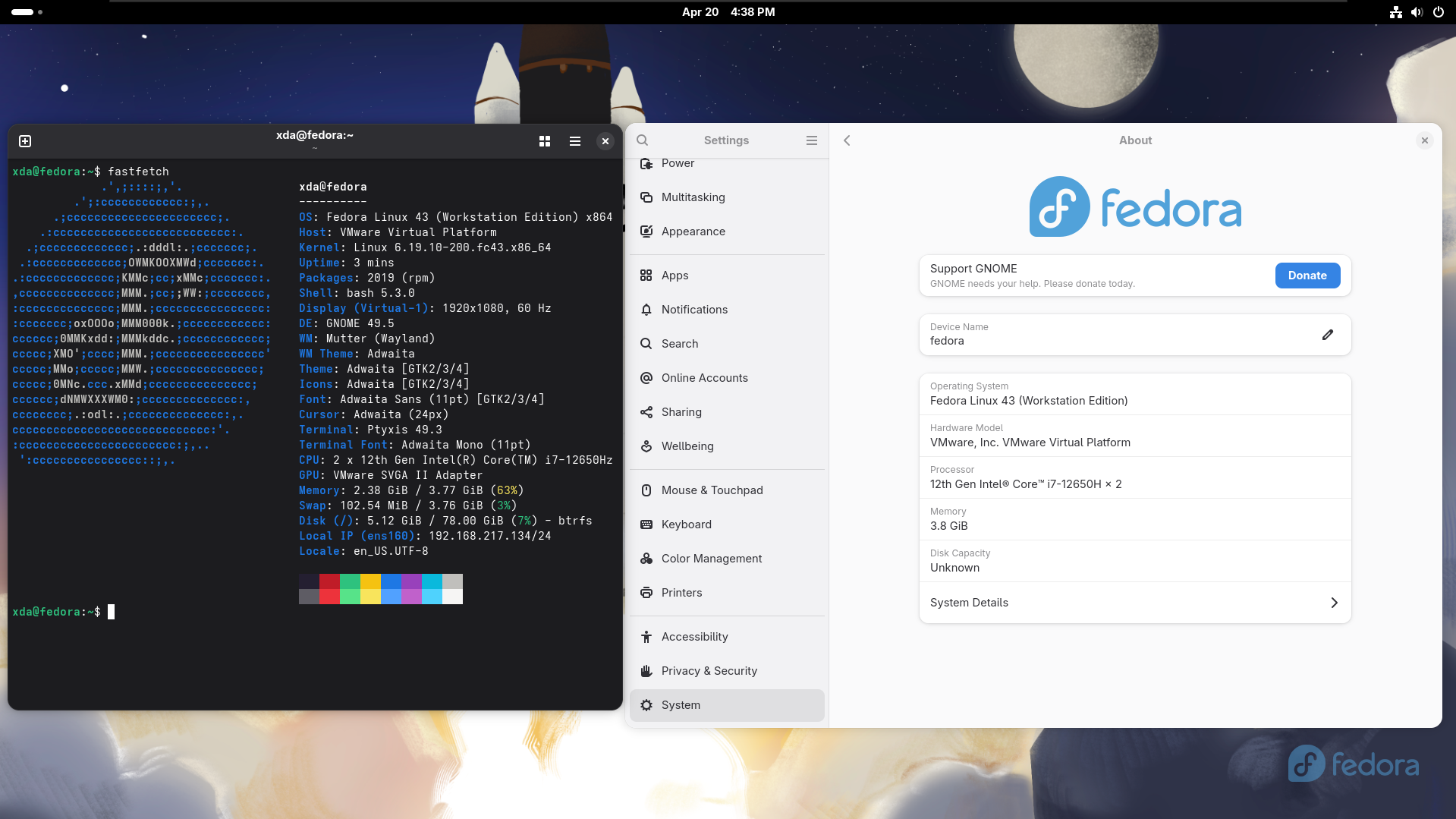
Task: Click the Privacy & Security hand icon
Action: pos(646,671)
